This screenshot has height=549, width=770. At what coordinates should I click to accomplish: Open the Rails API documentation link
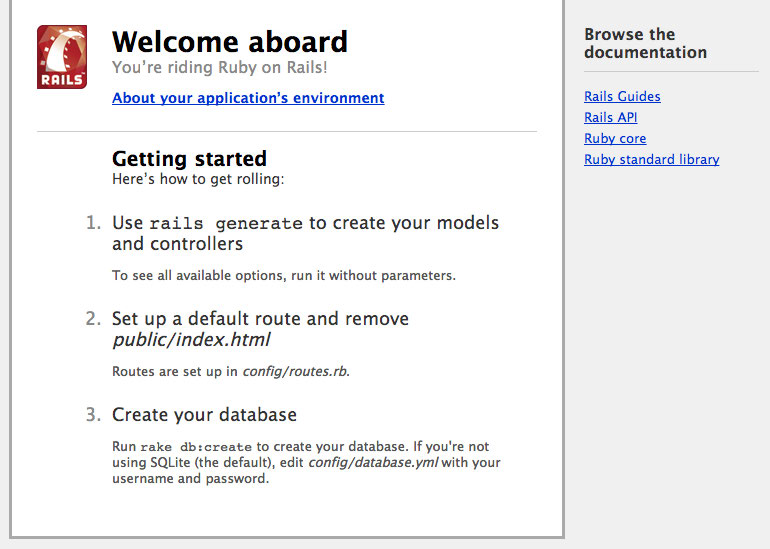click(x=610, y=118)
